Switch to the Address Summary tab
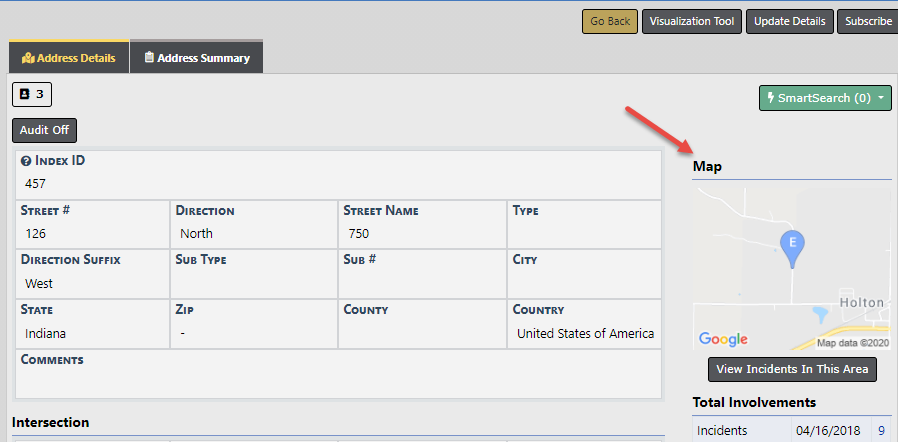898x442 pixels. point(197,58)
